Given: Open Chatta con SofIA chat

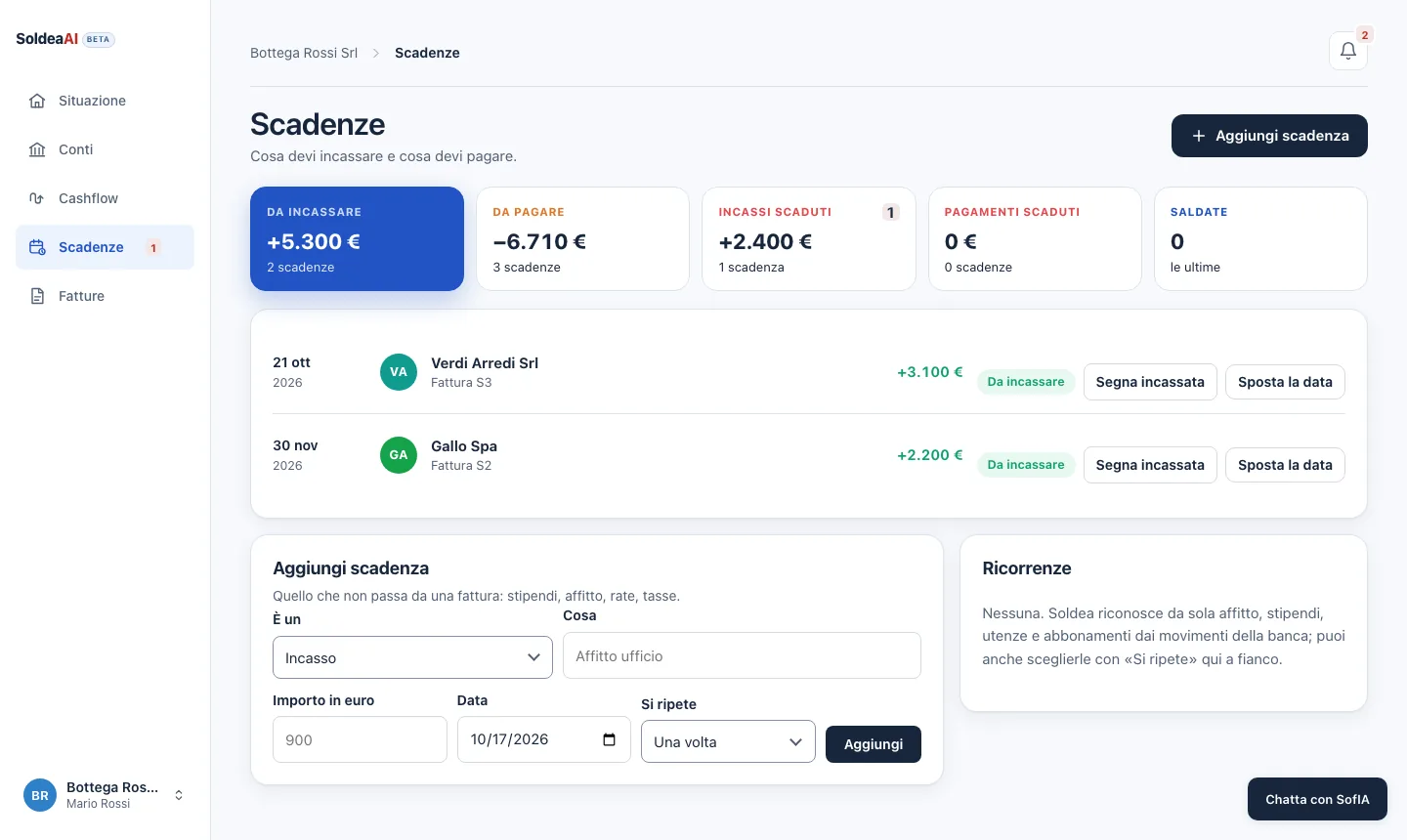Looking at the screenshot, I should 1317,799.
